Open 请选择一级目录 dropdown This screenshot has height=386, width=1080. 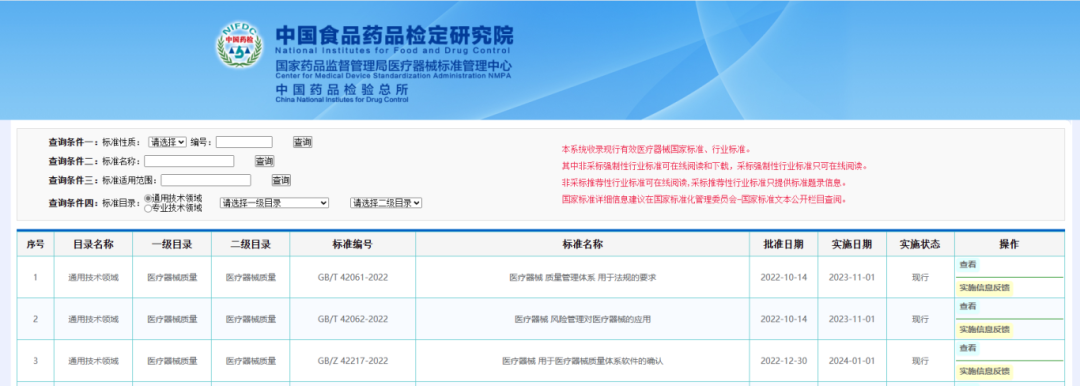274,203
